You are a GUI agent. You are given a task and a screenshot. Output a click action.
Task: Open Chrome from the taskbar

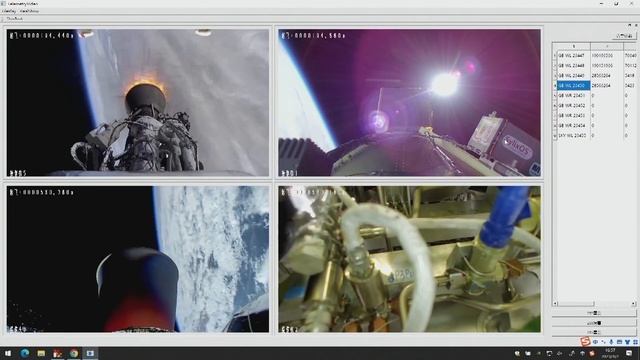pyautogui.click(x=74, y=353)
